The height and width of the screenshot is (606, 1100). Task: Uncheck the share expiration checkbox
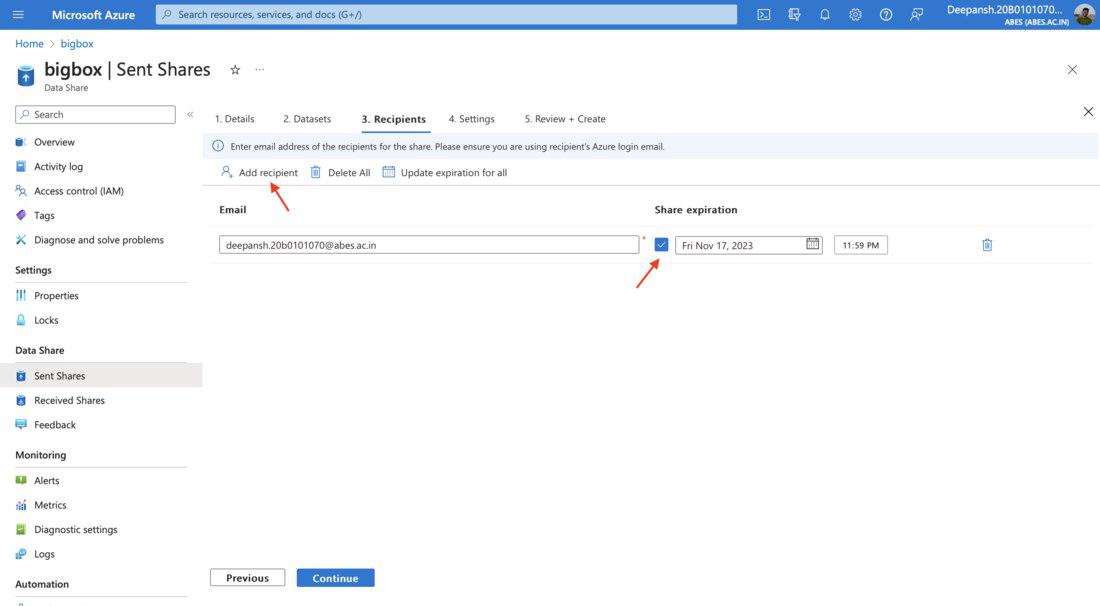pyautogui.click(x=661, y=244)
